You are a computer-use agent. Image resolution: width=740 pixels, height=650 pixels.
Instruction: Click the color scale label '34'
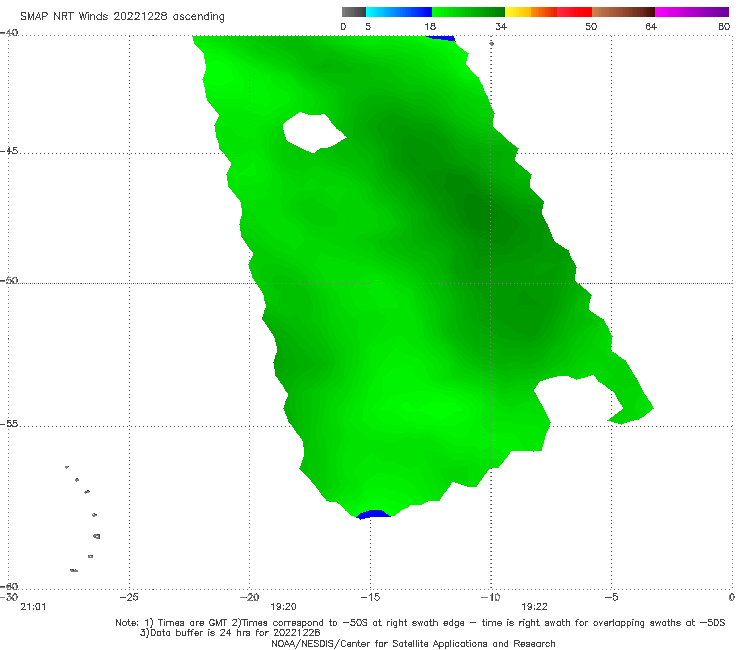pyautogui.click(x=501, y=26)
